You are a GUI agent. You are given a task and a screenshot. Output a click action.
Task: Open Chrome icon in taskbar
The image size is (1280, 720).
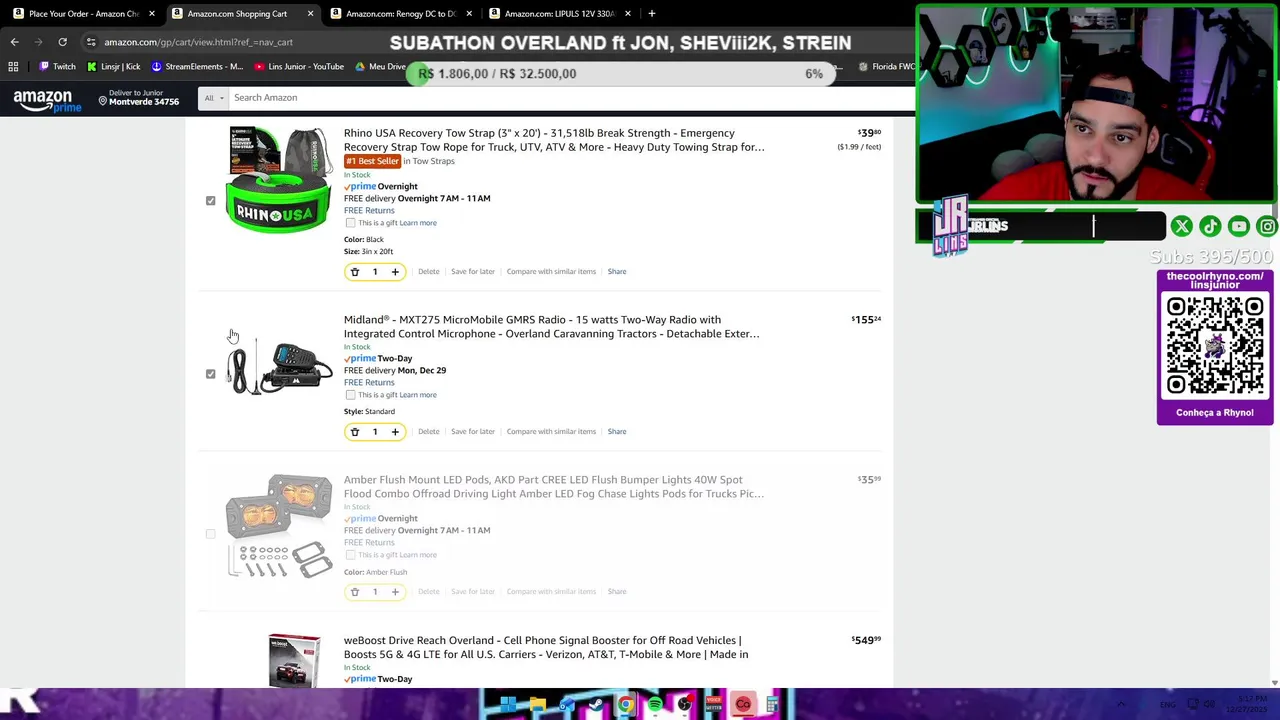[626, 704]
